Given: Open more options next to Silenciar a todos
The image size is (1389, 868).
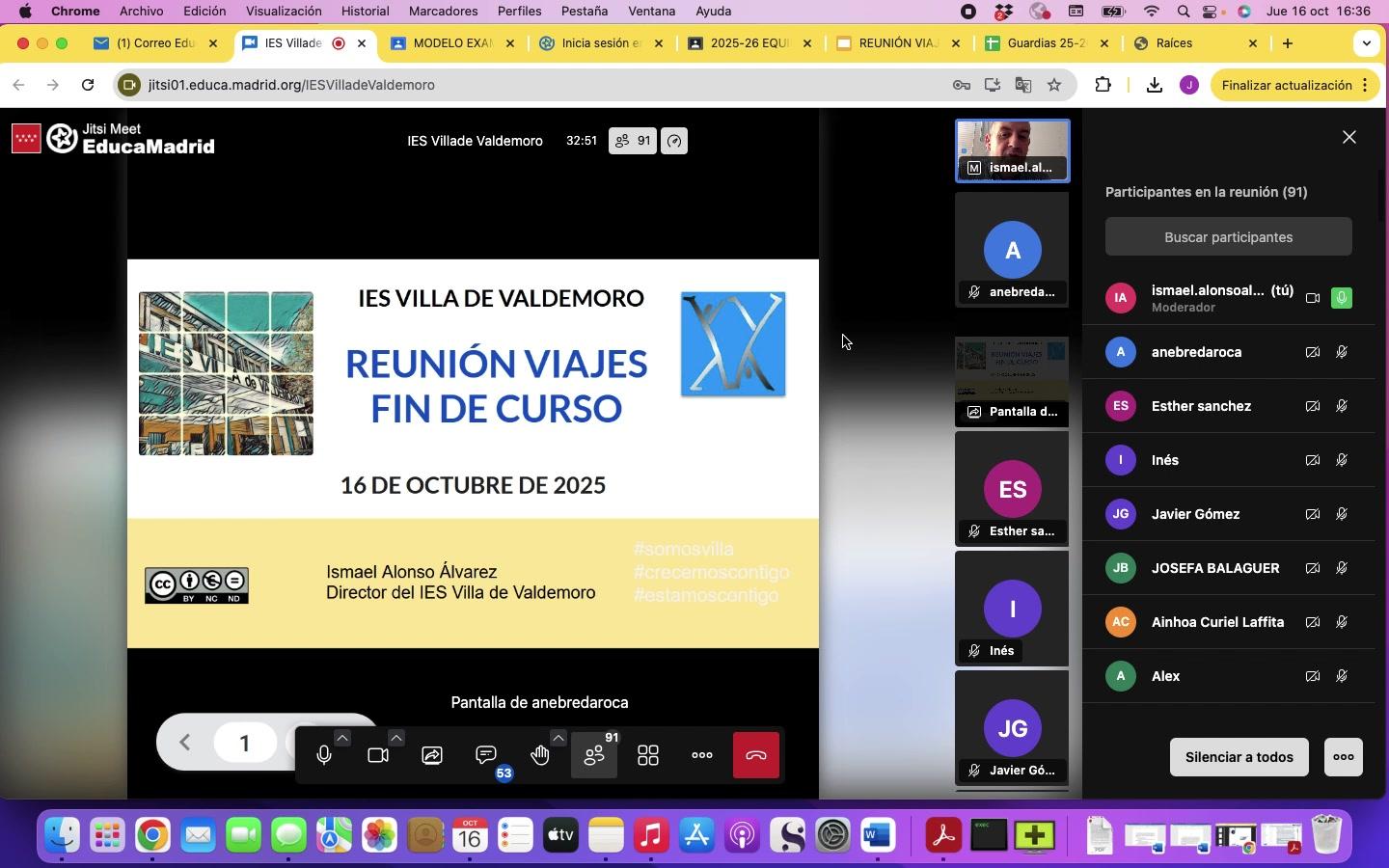Looking at the screenshot, I should point(1344,757).
